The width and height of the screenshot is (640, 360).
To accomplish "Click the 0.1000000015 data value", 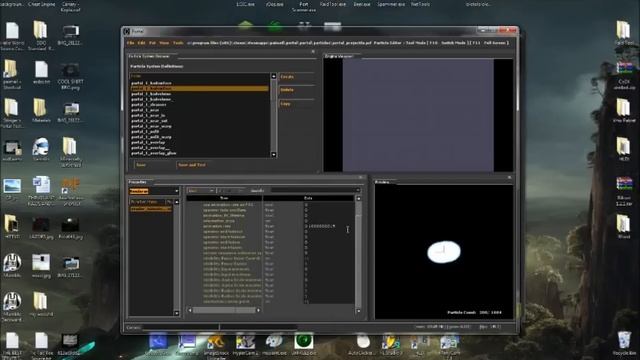I will tap(320, 226).
